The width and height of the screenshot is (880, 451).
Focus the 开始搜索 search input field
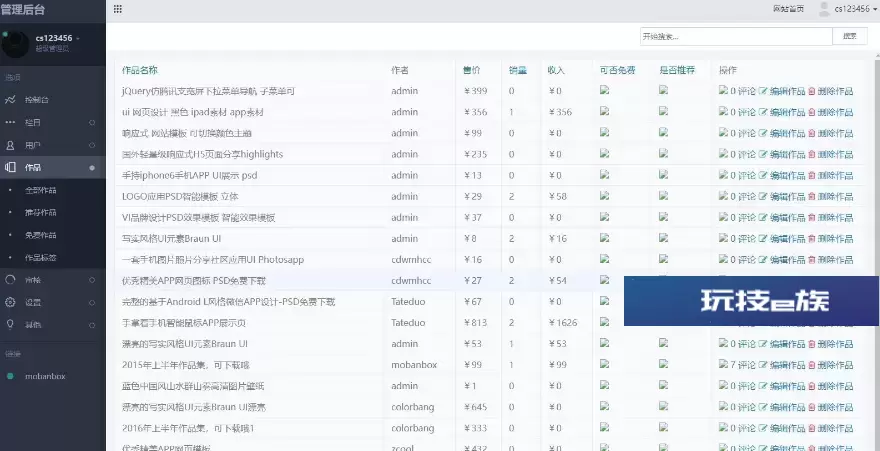click(735, 36)
